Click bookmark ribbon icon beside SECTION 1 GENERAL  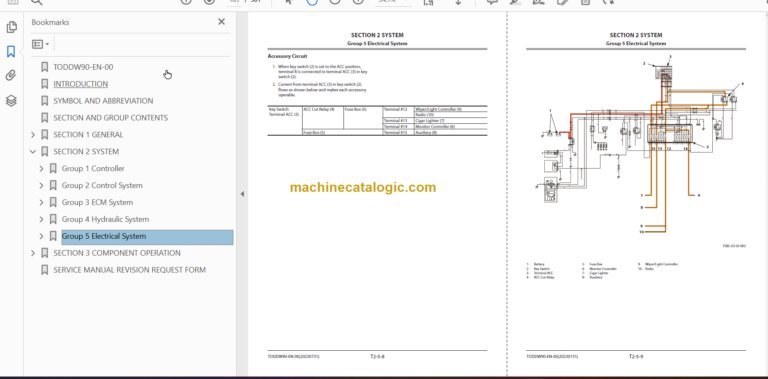point(45,135)
